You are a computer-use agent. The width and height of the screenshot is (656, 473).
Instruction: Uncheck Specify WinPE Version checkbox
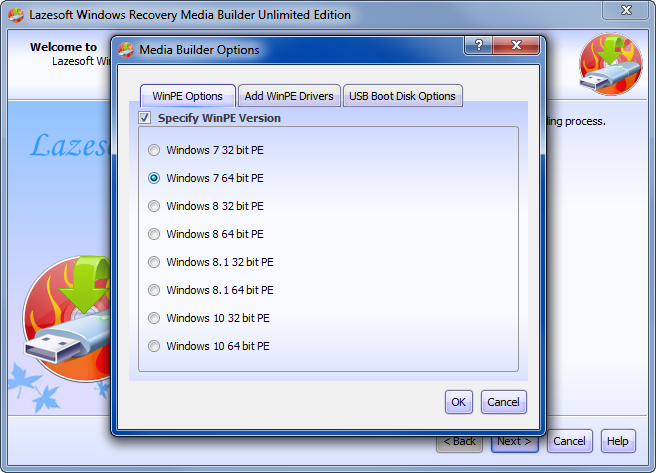pos(145,118)
